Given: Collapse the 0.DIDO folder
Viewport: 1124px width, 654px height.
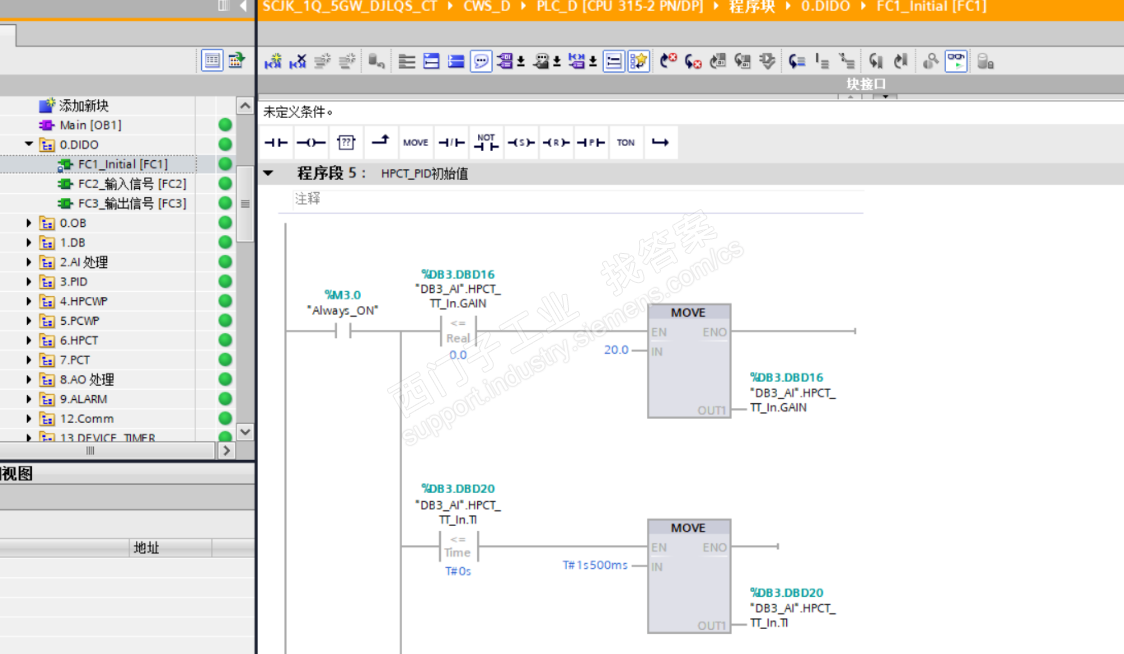Looking at the screenshot, I should (x=29, y=144).
